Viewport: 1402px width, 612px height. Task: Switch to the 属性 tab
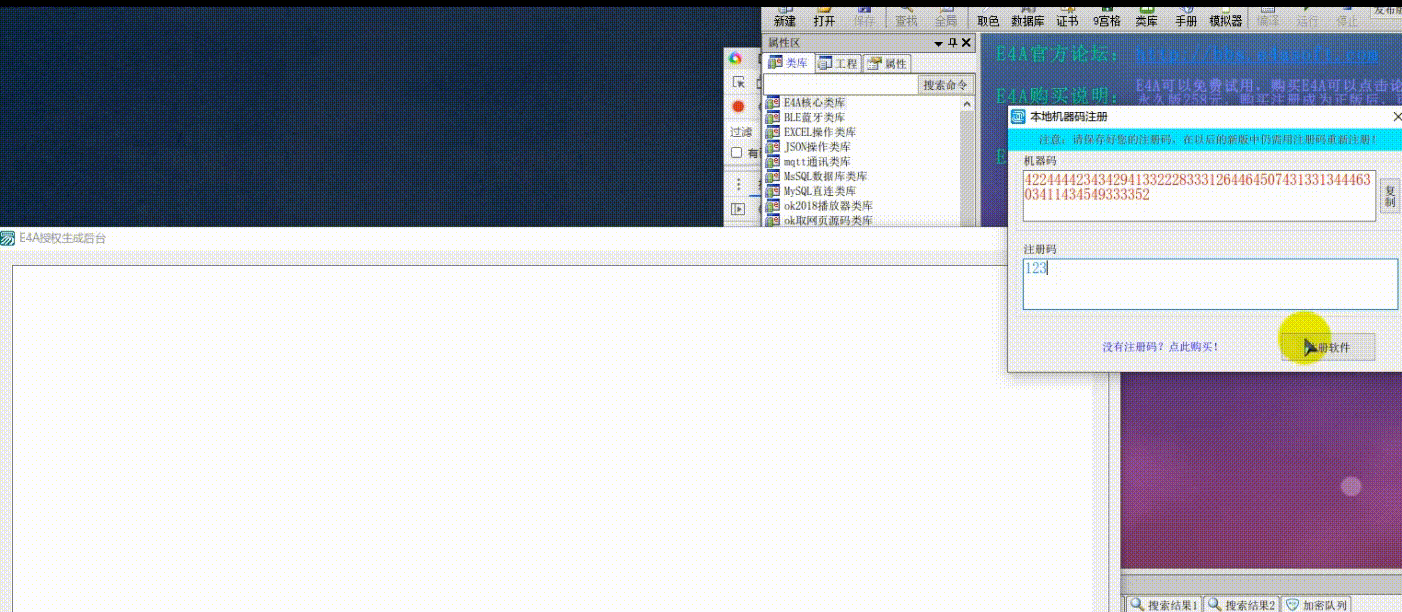coord(887,63)
